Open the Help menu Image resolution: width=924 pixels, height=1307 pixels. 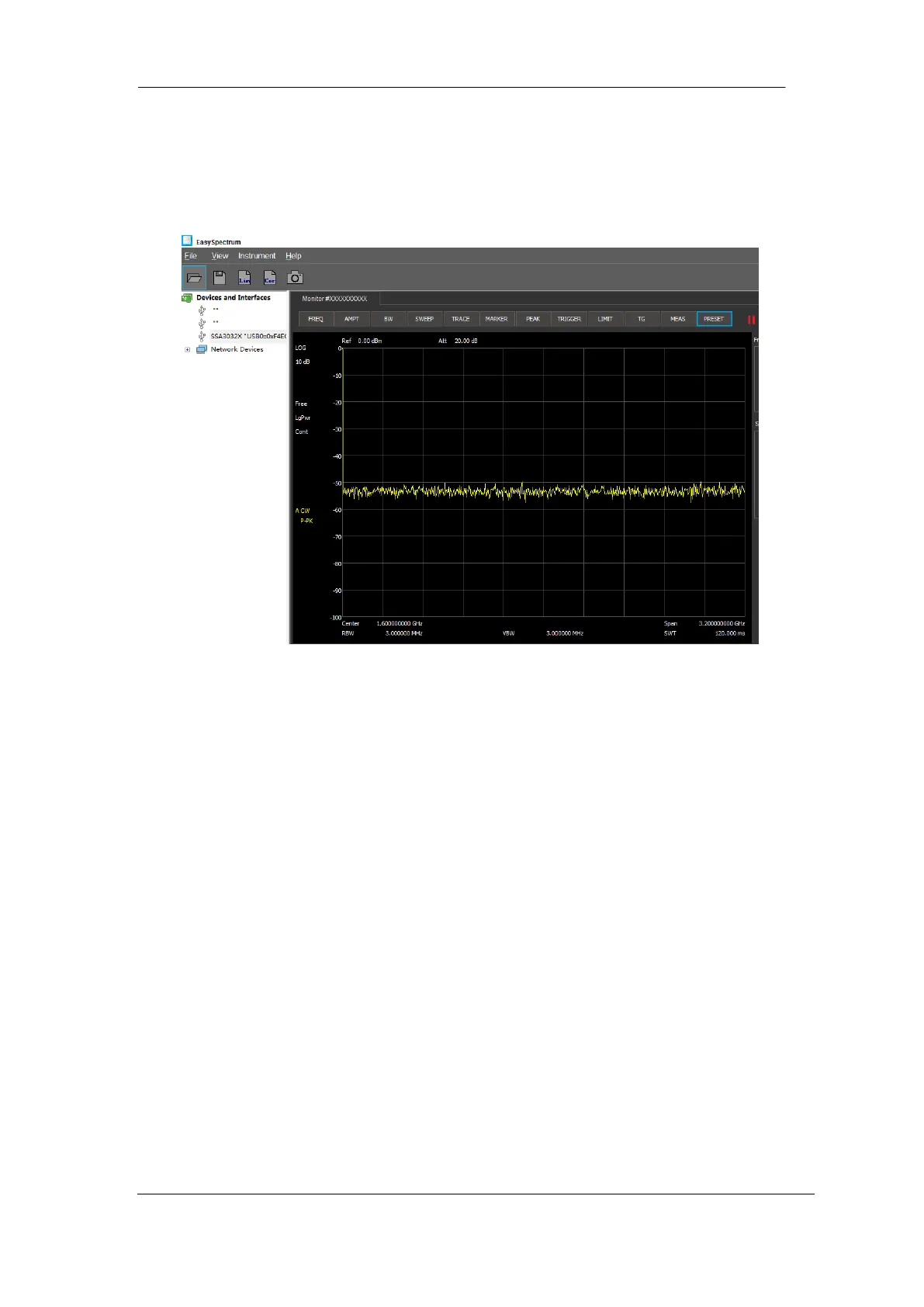click(293, 255)
